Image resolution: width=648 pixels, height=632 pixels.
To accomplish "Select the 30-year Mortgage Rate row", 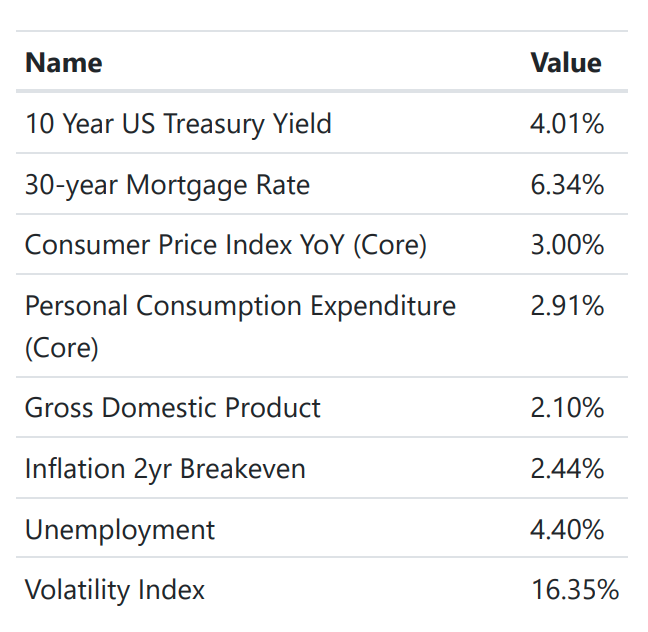I will point(322,184).
